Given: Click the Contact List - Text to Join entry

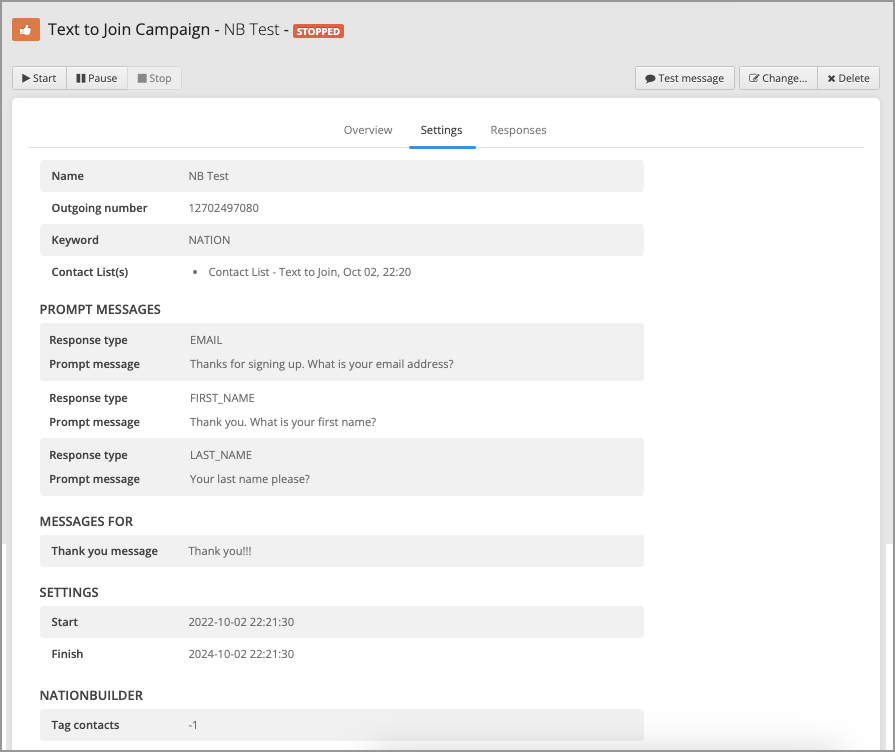Looking at the screenshot, I should click(x=309, y=272).
